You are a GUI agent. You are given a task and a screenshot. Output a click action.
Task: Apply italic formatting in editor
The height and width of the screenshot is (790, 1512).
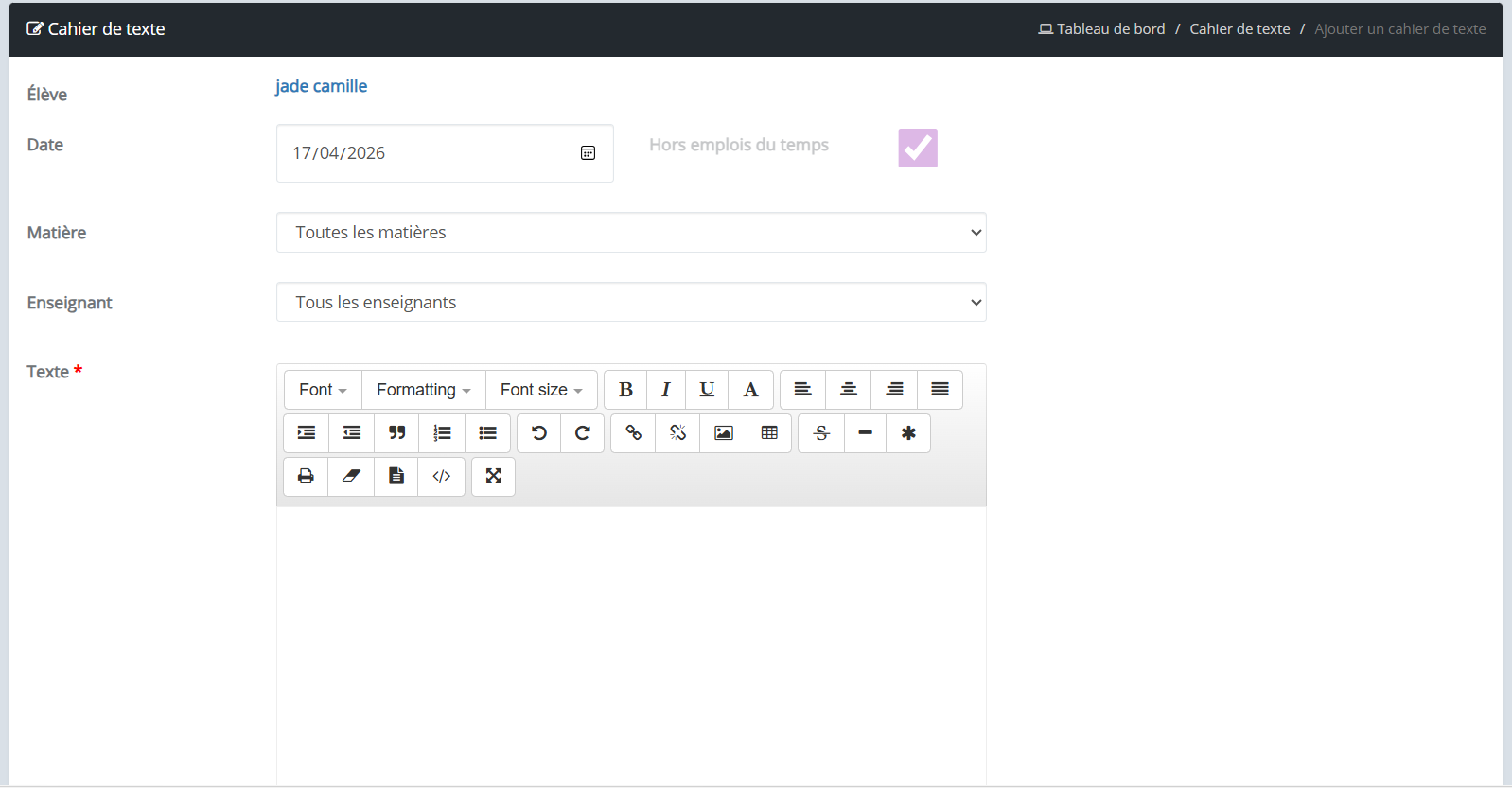click(666, 390)
